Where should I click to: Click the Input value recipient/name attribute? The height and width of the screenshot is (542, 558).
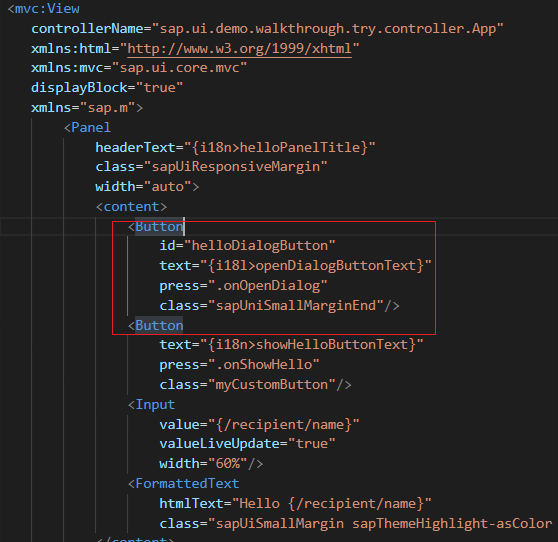tap(259, 424)
